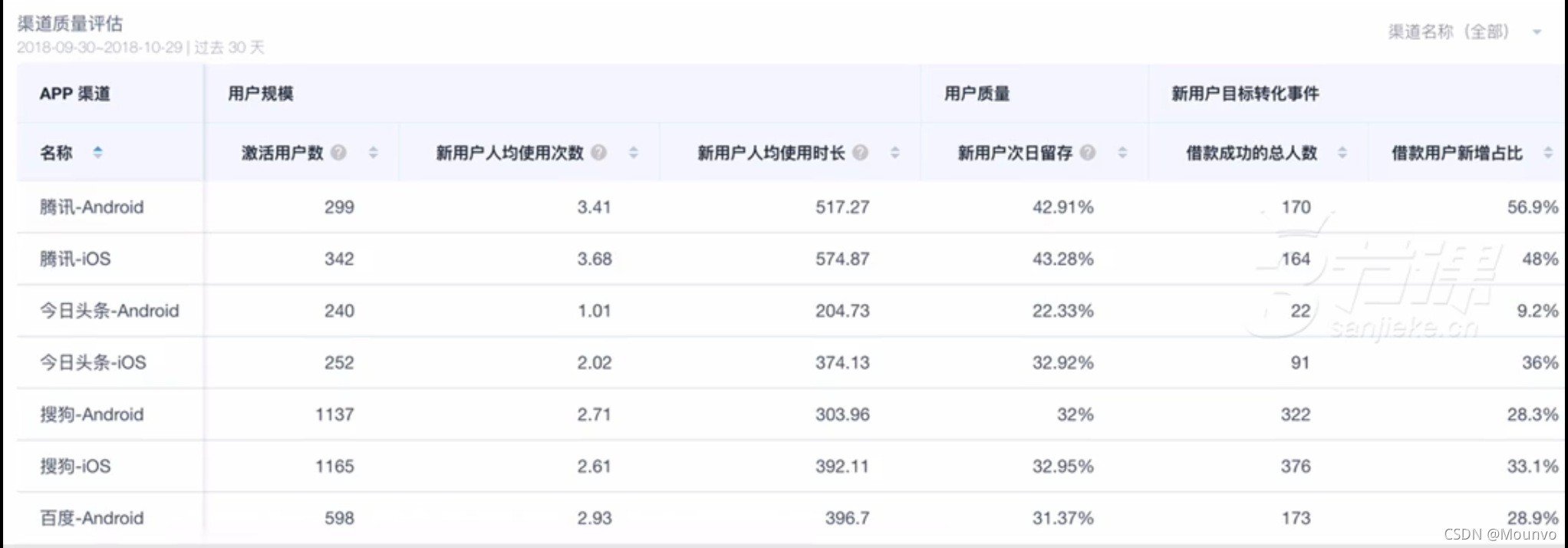1568x548 pixels.
Task: Click loan success count 322
Action: point(1296,414)
